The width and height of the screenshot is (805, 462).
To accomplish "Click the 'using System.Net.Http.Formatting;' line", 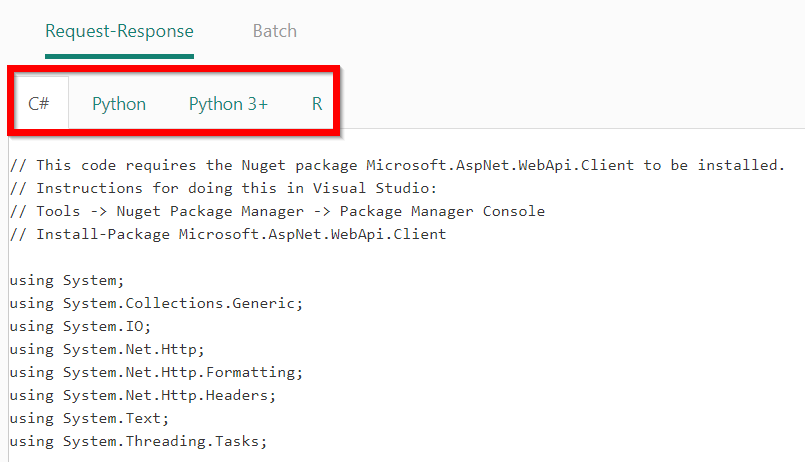I will click(156, 372).
